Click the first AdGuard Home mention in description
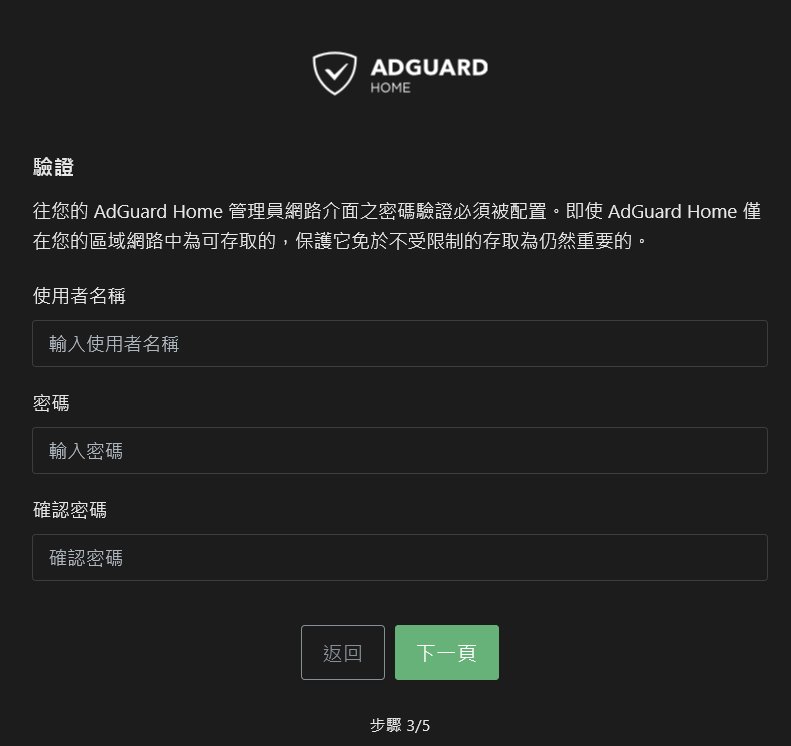Image resolution: width=791 pixels, height=746 pixels. (x=158, y=211)
